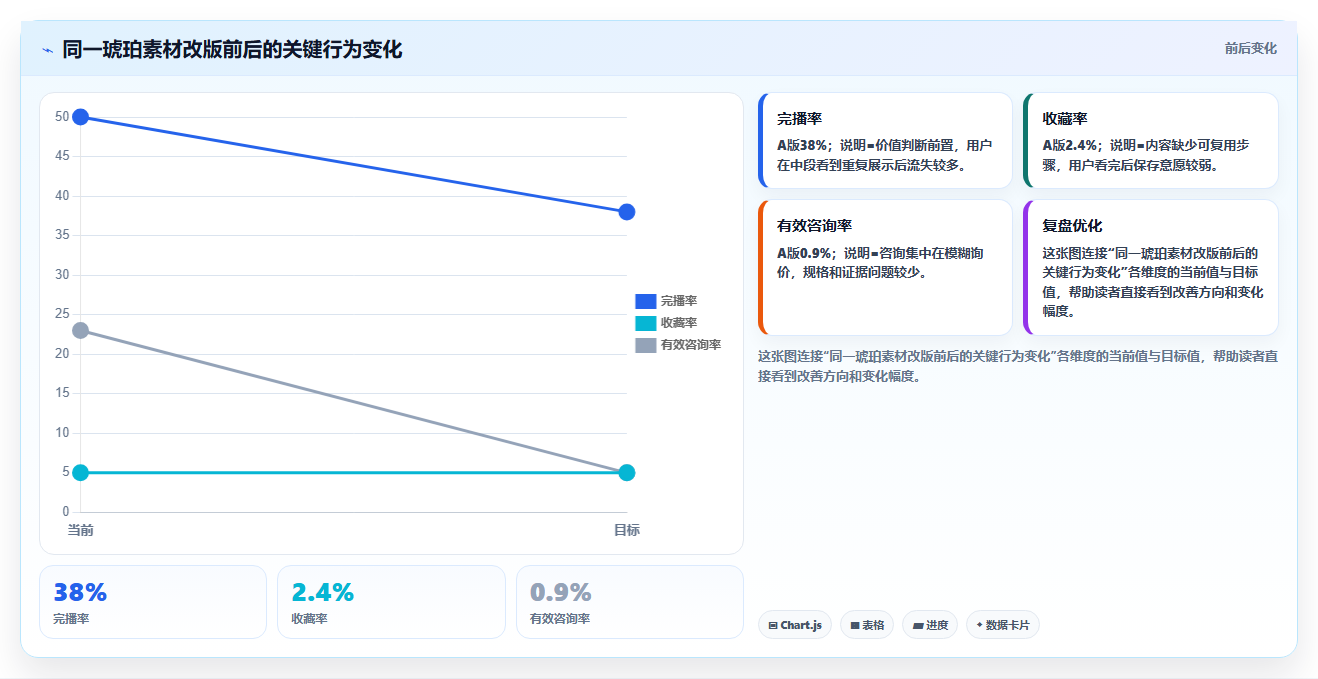Select the teal data point at 目标

(x=627, y=472)
